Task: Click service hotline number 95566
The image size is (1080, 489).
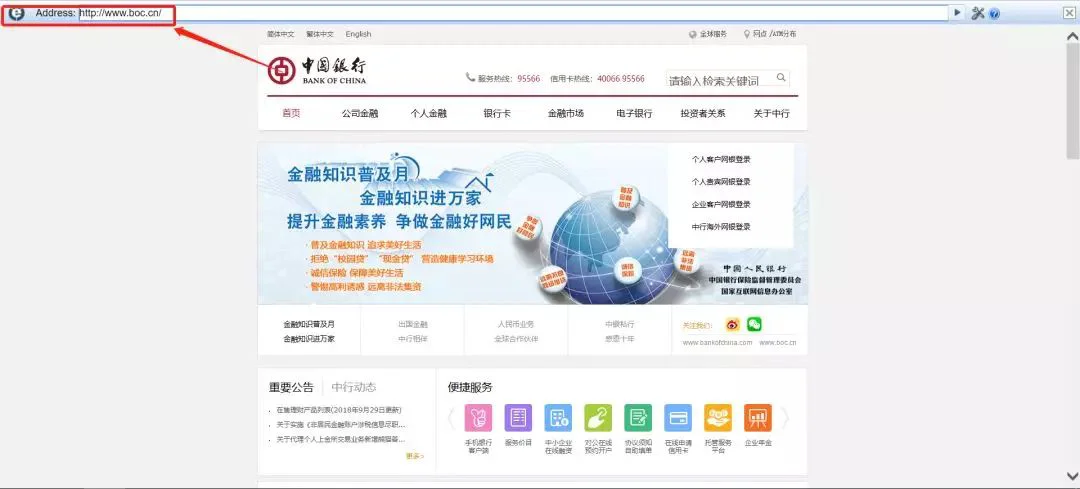Action: click(528, 79)
